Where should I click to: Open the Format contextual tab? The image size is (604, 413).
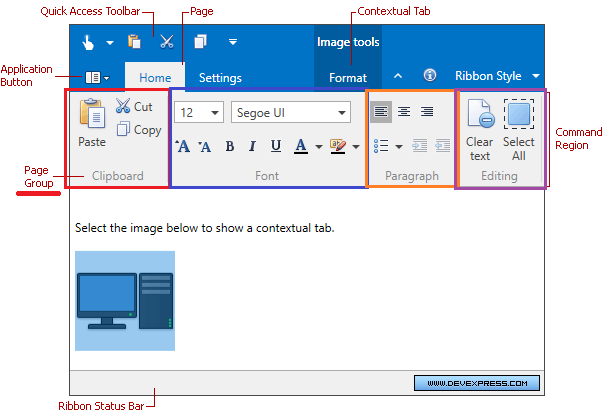coord(348,78)
